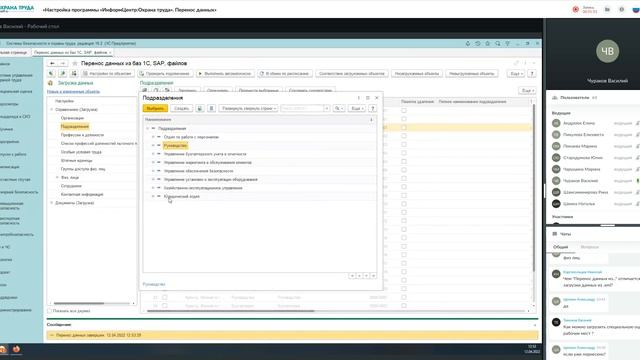Open search magnifier in 1C title bar
640x360 pixels.
coord(498,43)
